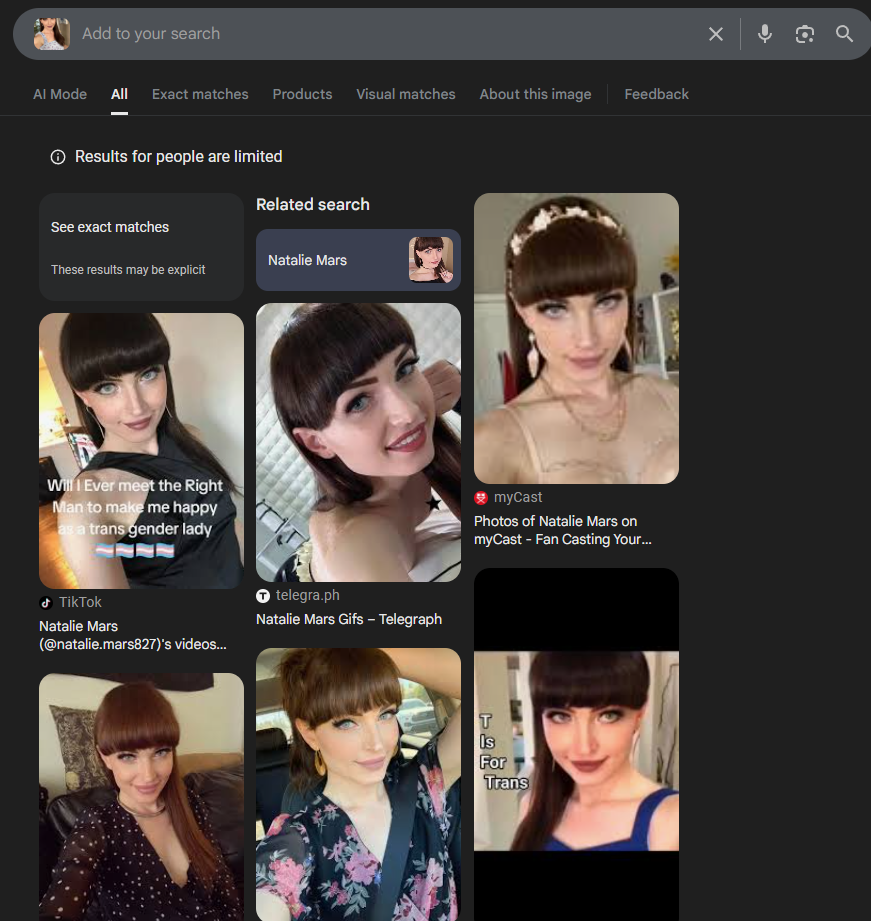Open the 'Results for people are limited' notice
The image size is (871, 921).
click(x=179, y=156)
